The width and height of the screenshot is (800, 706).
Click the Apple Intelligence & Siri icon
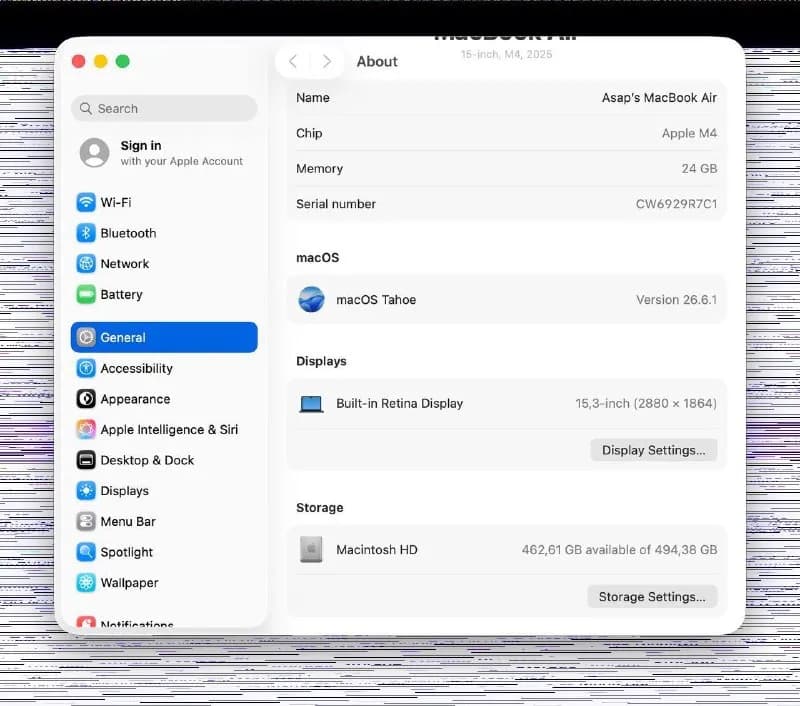pyautogui.click(x=86, y=429)
